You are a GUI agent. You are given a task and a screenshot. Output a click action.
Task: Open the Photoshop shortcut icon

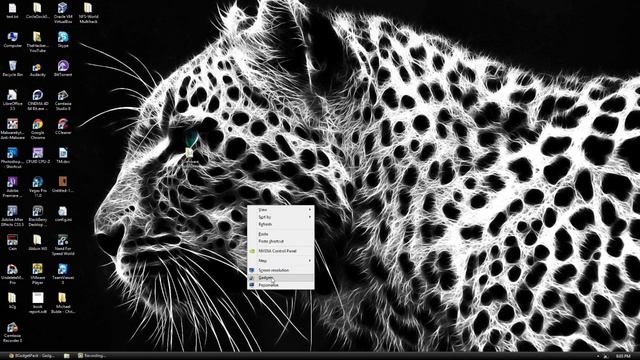pyautogui.click(x=13, y=158)
